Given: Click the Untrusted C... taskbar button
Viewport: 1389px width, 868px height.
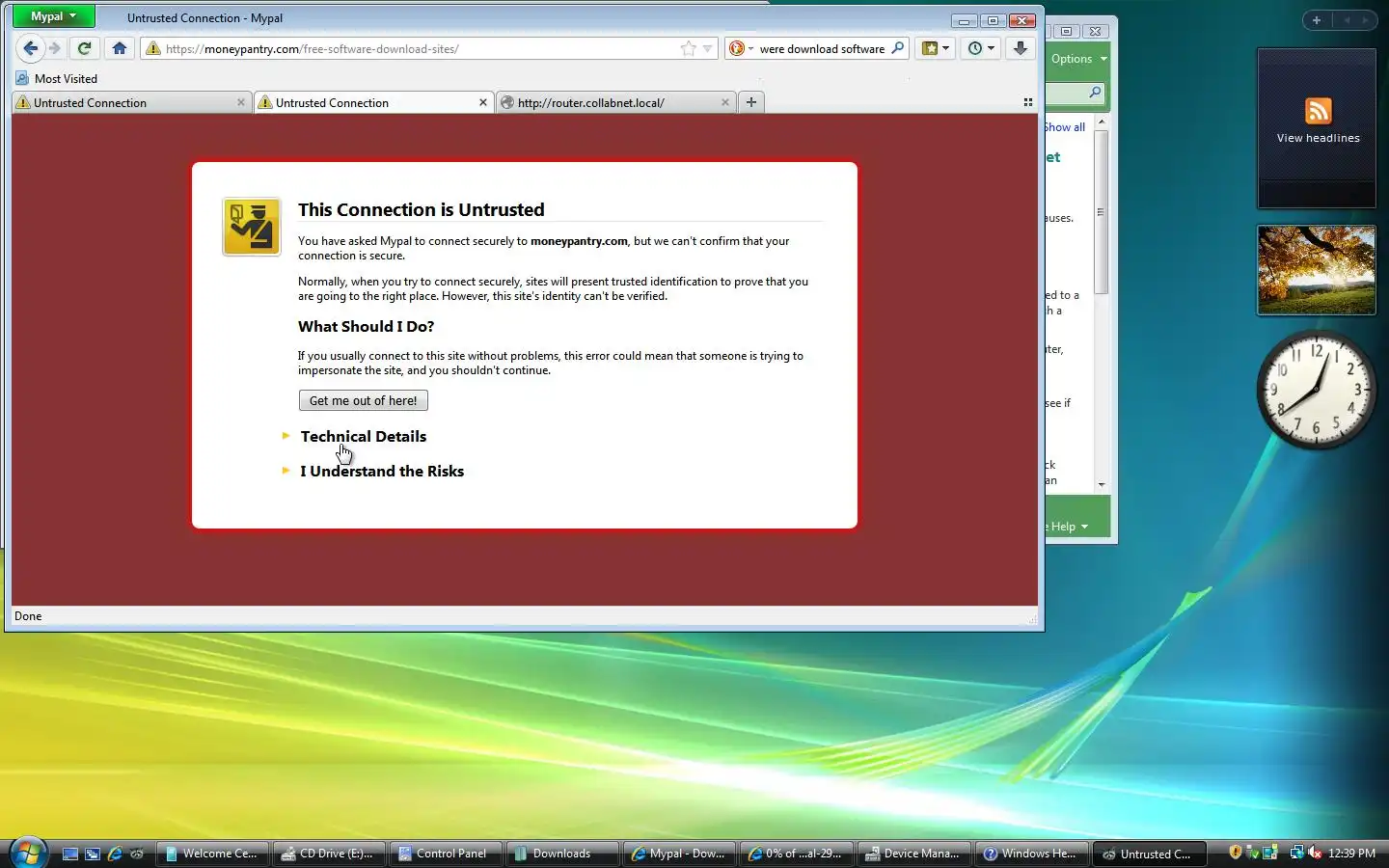Looking at the screenshot, I should pos(1148,854).
